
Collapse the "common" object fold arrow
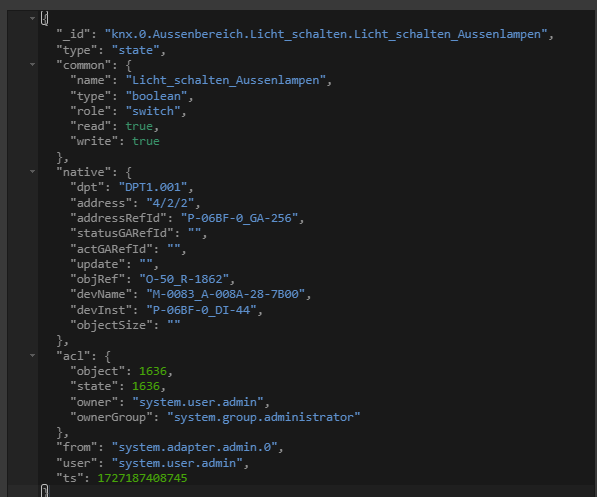(32, 65)
